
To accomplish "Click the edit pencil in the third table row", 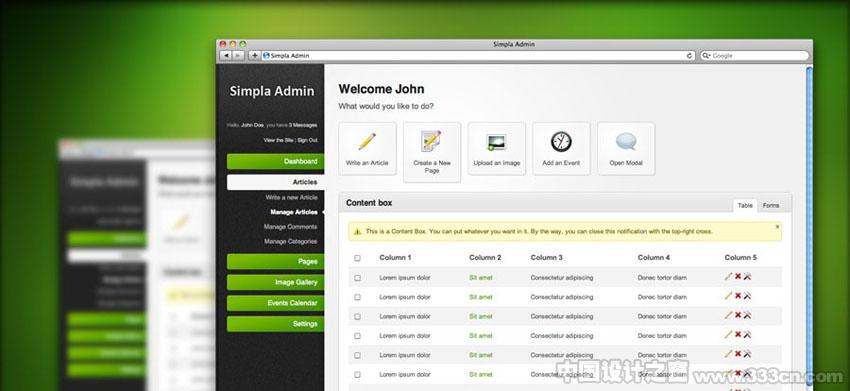I will click(728, 316).
